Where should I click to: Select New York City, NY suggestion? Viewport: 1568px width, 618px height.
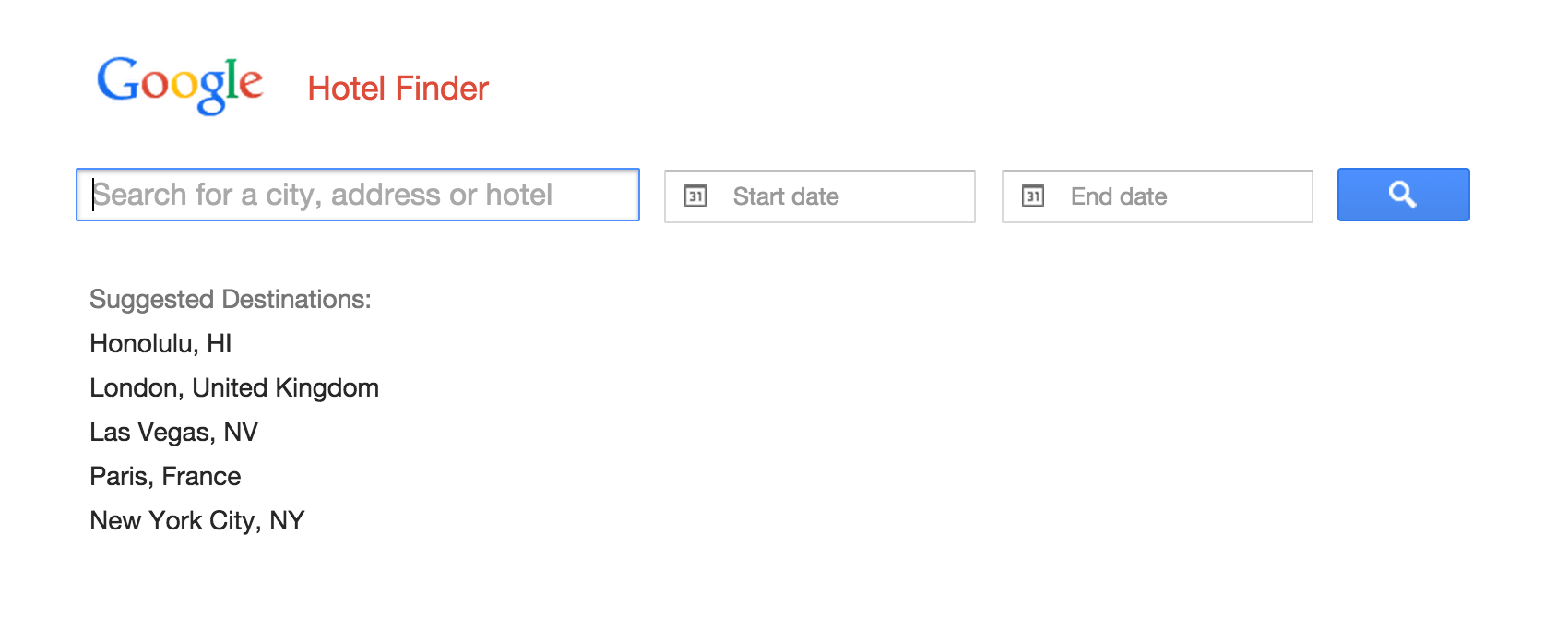196,521
